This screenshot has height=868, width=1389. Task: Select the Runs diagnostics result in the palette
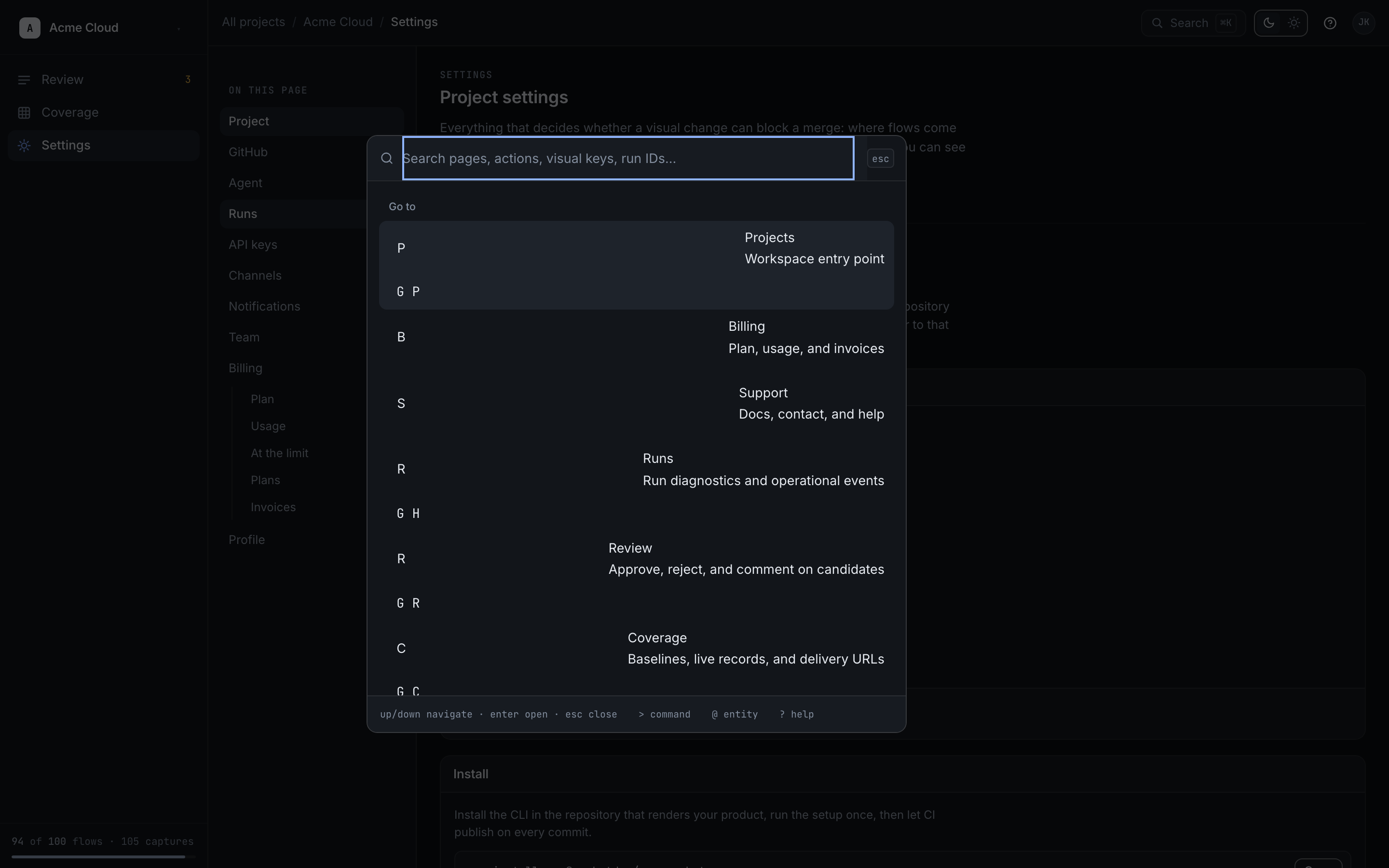point(636,487)
